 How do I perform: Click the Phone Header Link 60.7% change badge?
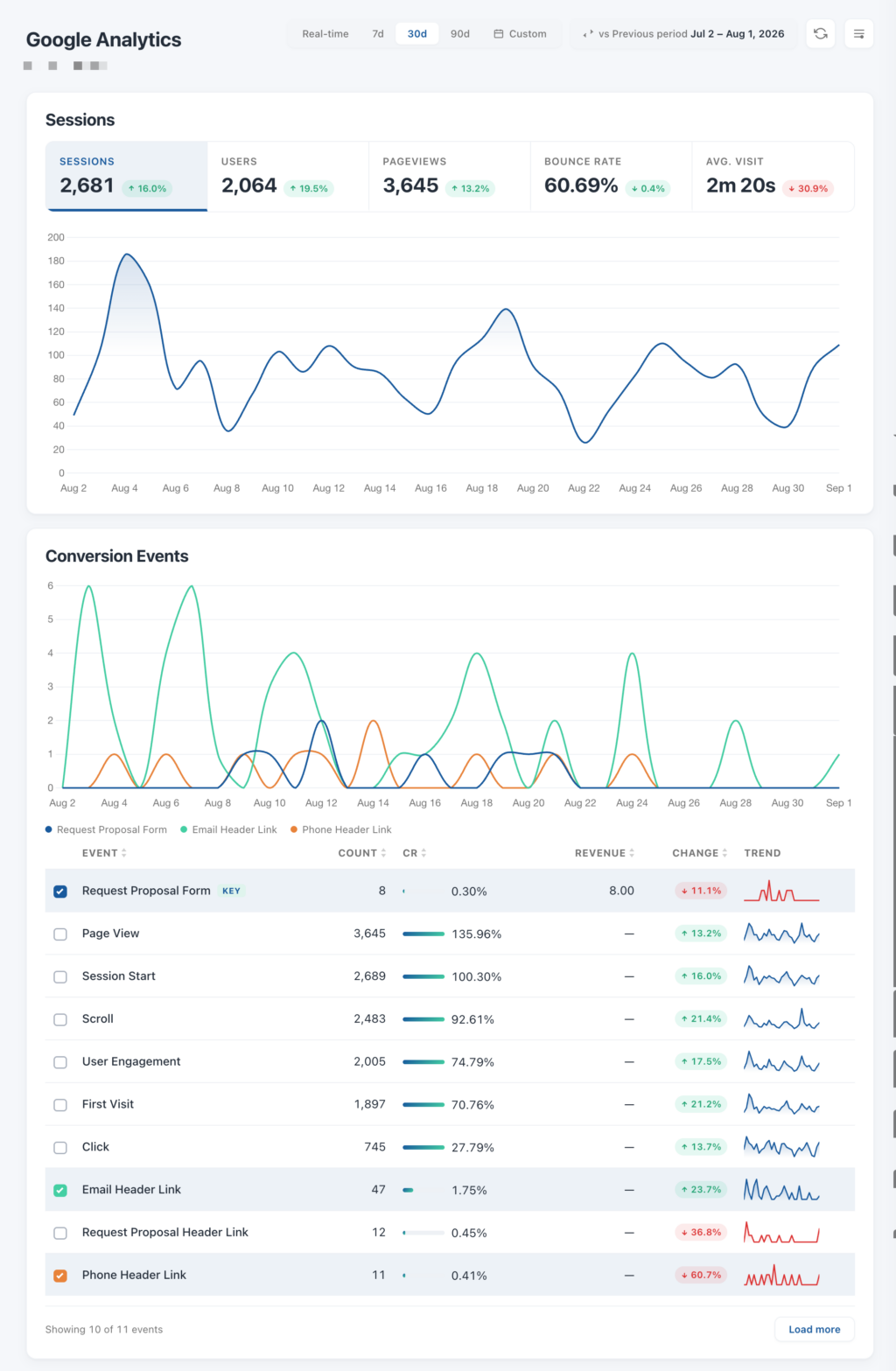(x=701, y=1275)
